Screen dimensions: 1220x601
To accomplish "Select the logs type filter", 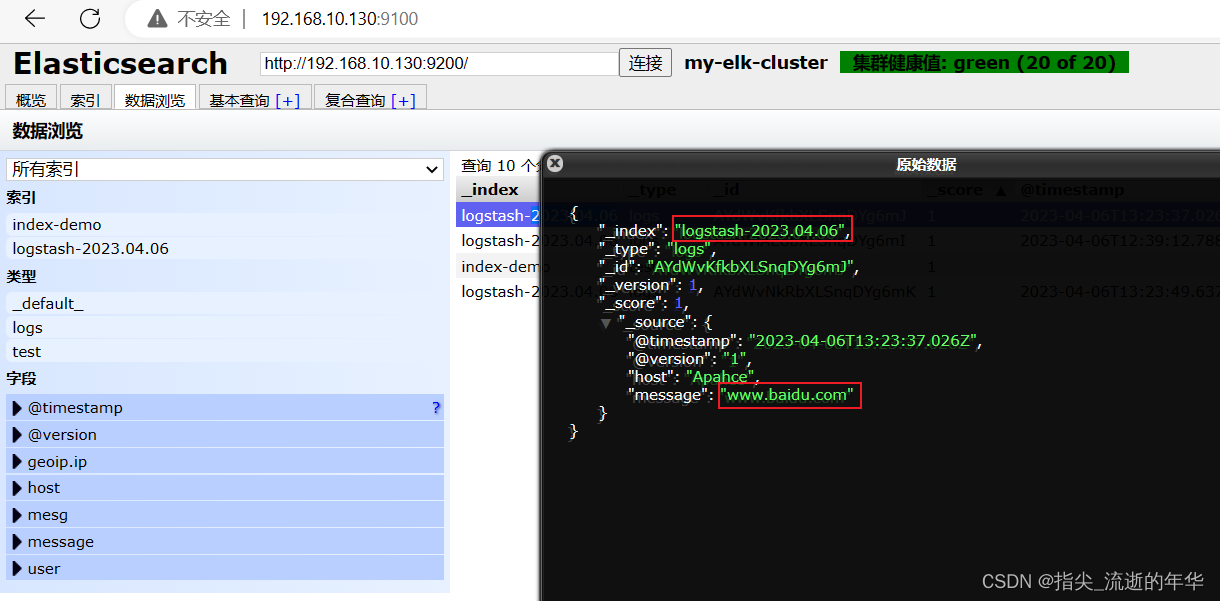I will pos(225,327).
